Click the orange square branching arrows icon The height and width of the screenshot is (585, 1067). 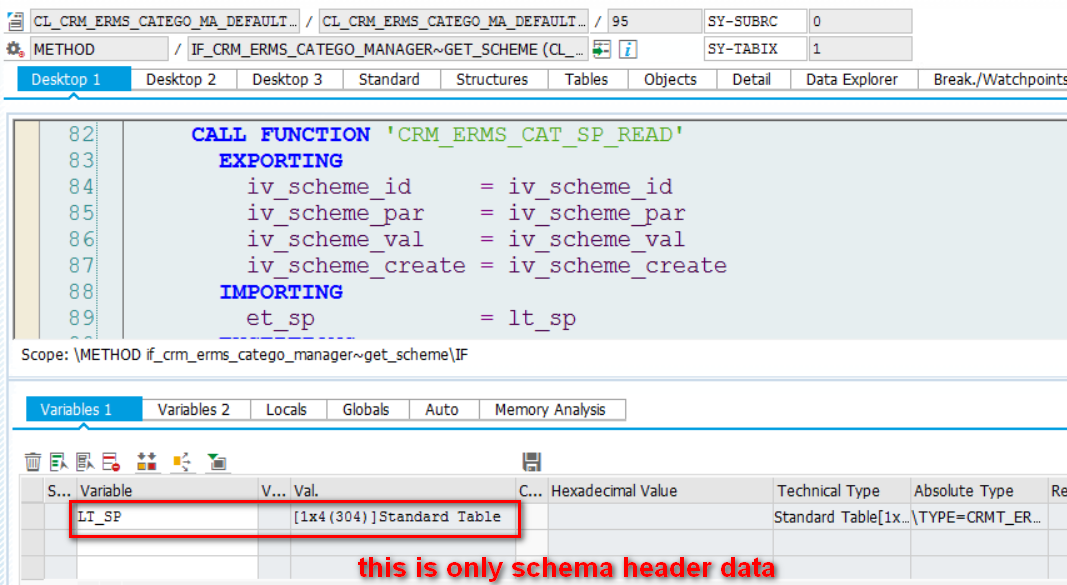pos(182,462)
